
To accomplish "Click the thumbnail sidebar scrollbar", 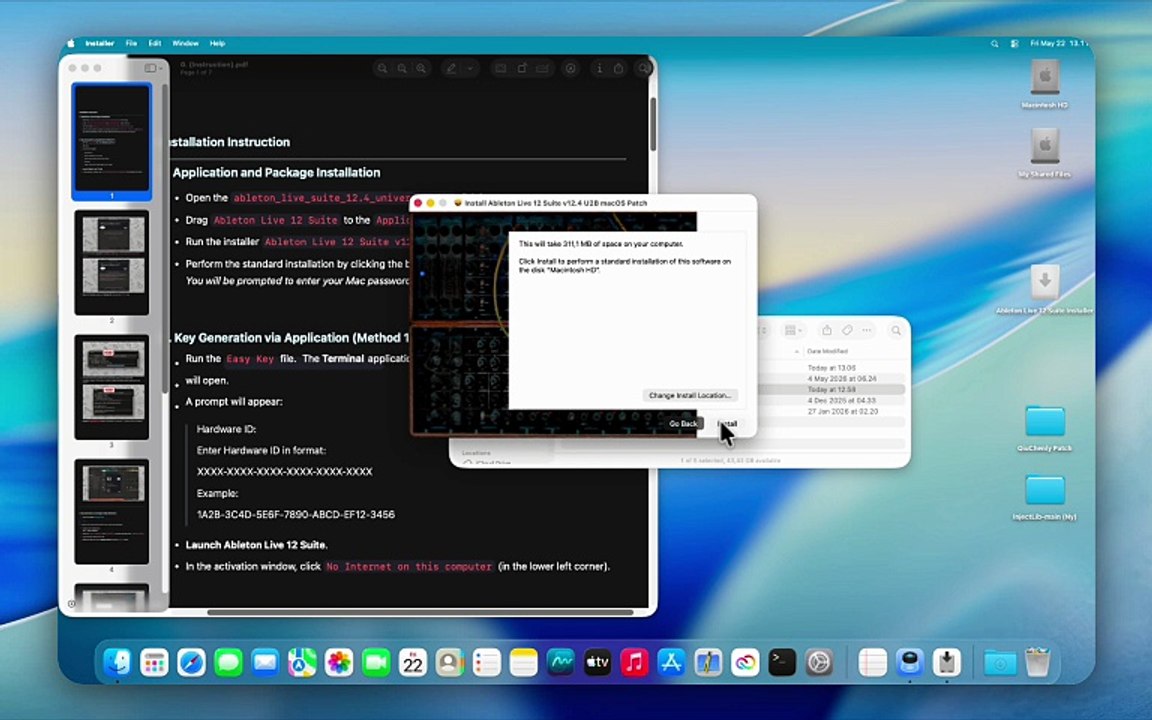I will coord(165,237).
